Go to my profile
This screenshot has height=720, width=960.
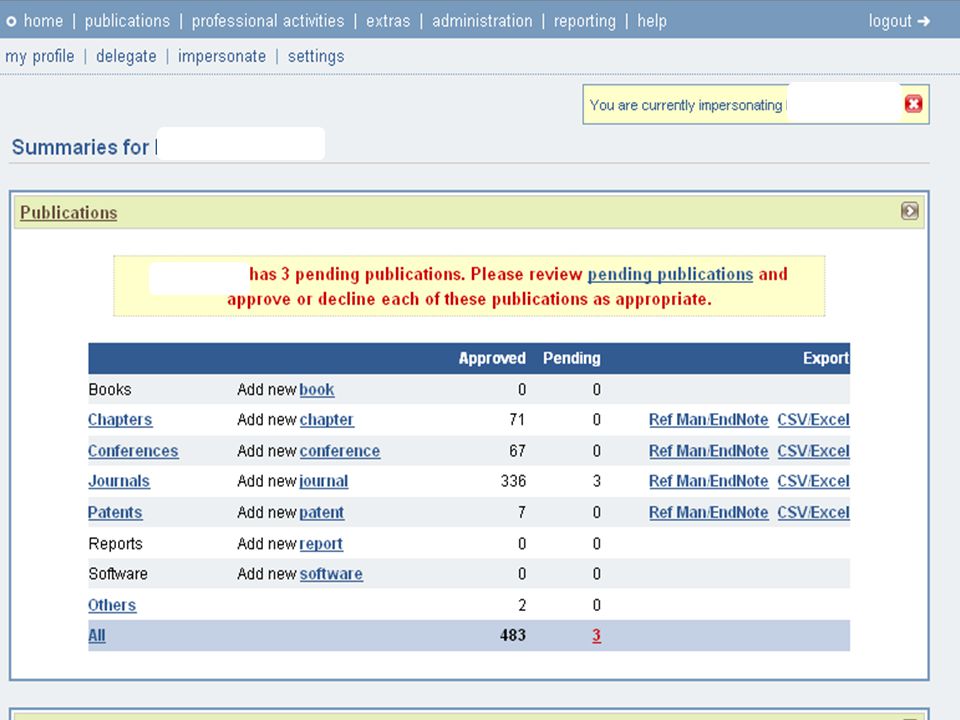(40, 56)
